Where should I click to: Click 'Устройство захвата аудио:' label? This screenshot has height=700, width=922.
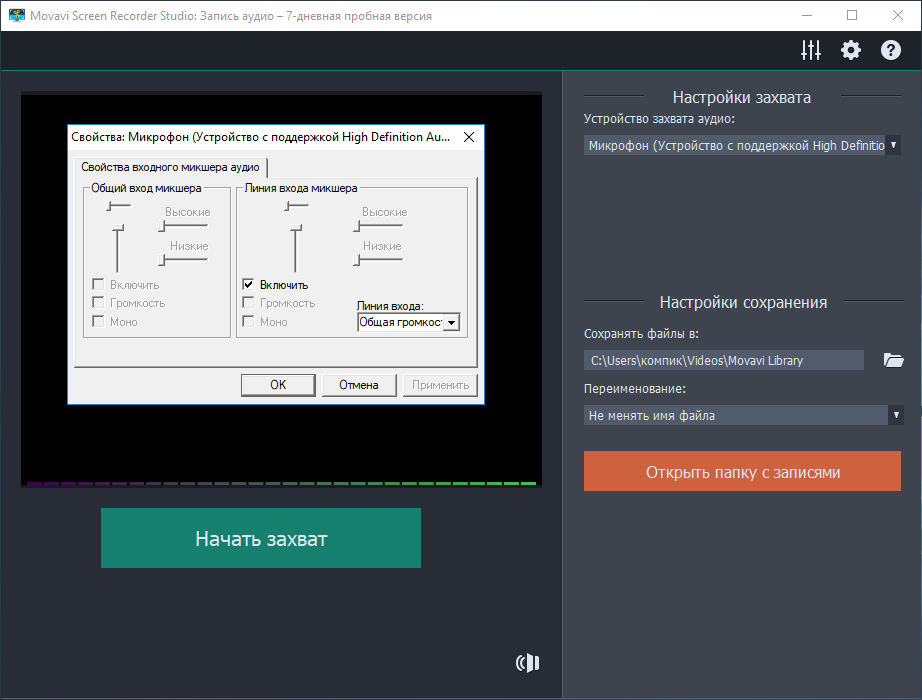point(659,119)
